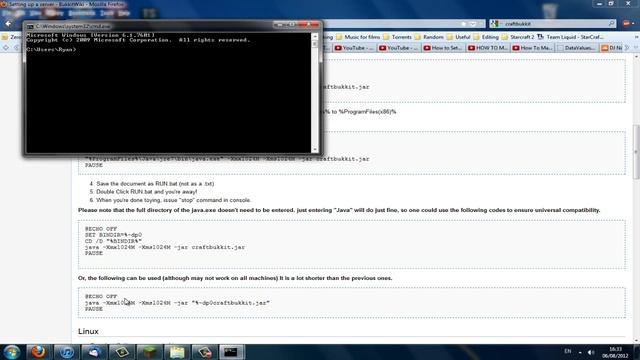
Task: Click the command prompt scrollbar up arrow
Action: pos(315,36)
